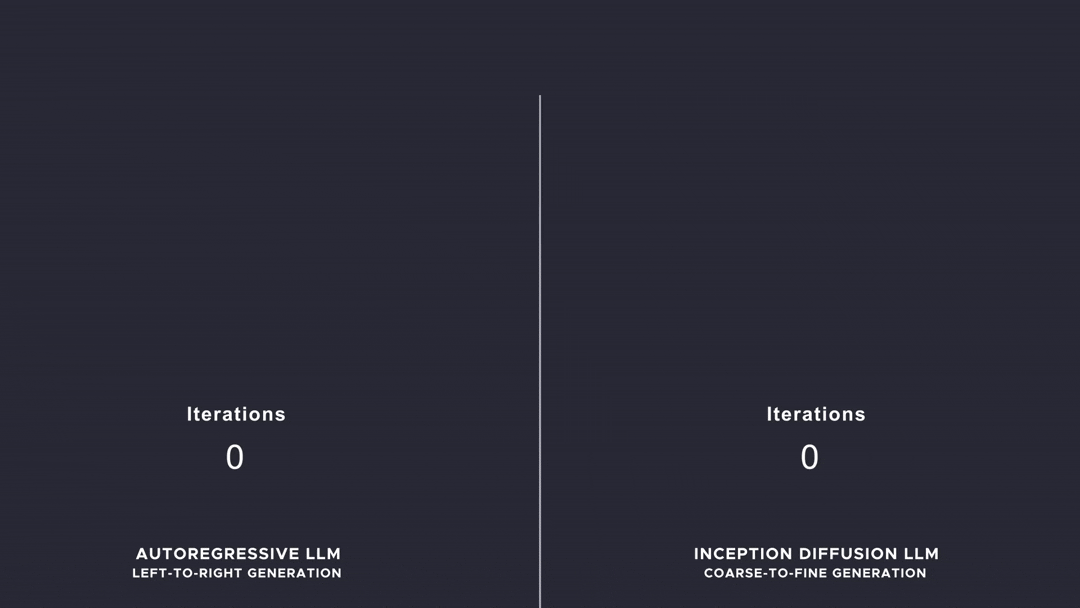Image resolution: width=1080 pixels, height=608 pixels.
Task: Click the Iterations label on the diffusion side
Action: pyautogui.click(x=816, y=414)
